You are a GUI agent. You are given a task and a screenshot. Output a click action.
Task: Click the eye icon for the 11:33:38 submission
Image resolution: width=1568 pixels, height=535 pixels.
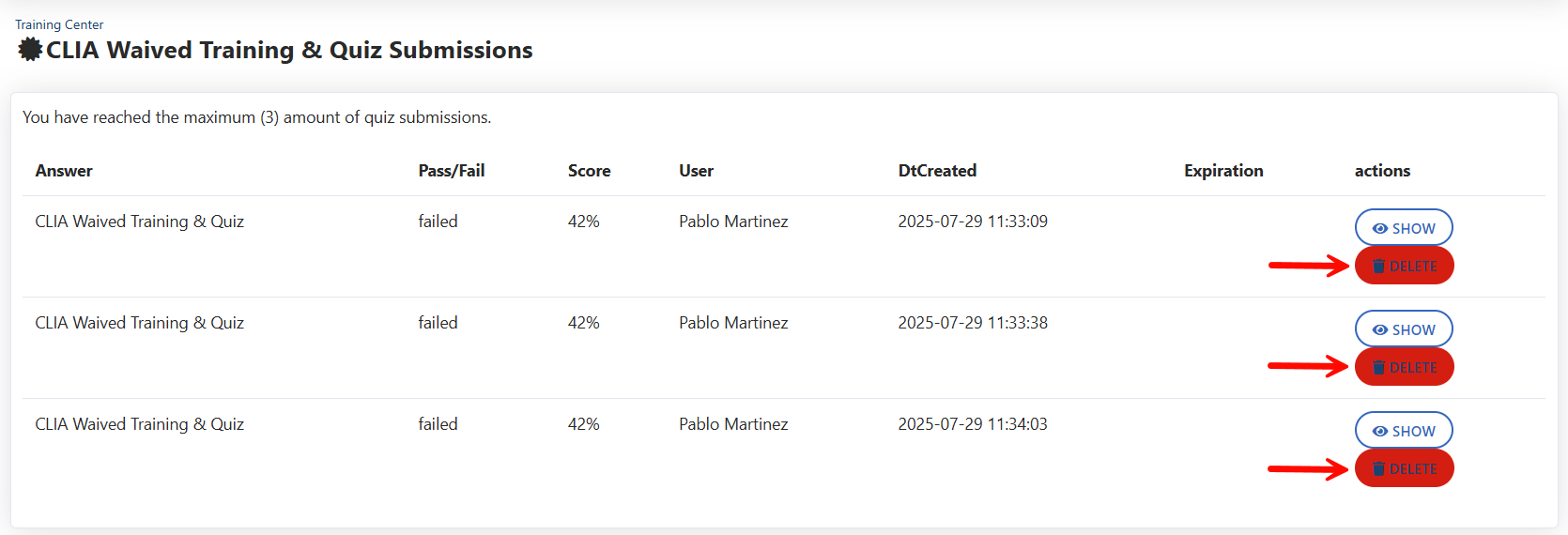[1379, 330]
